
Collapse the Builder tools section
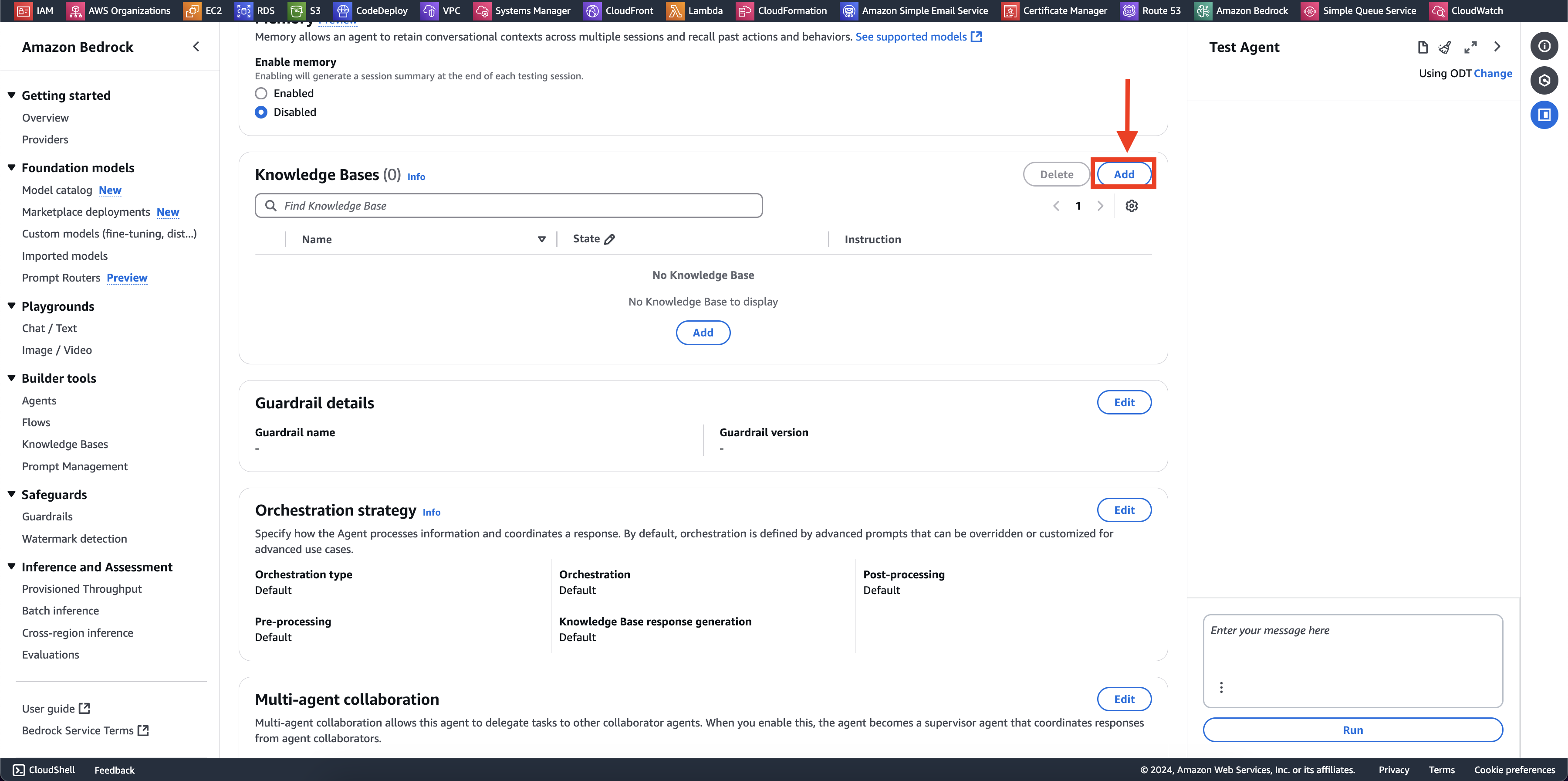click(x=12, y=378)
